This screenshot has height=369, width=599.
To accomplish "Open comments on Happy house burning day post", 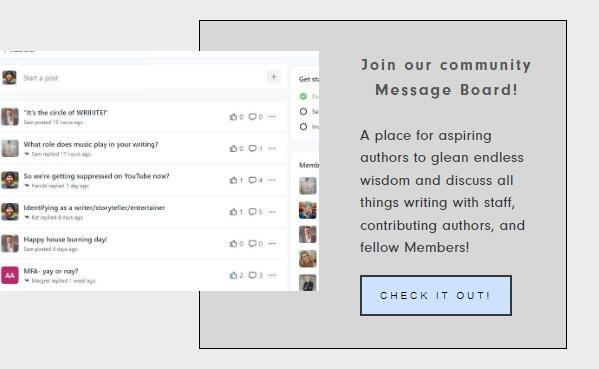I will 253,243.
